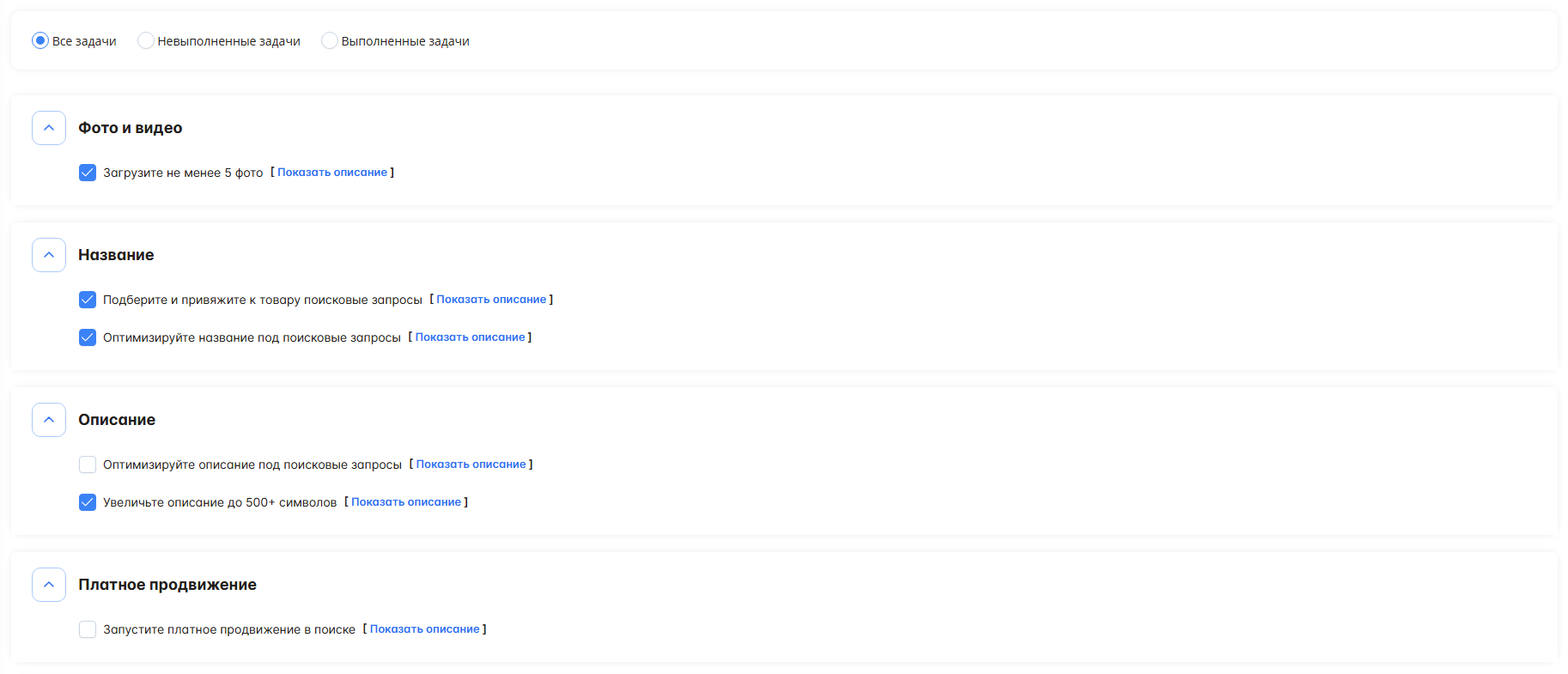1568x674 pixels.
Task: Collapse the Фото и видео section
Action: pos(49,128)
